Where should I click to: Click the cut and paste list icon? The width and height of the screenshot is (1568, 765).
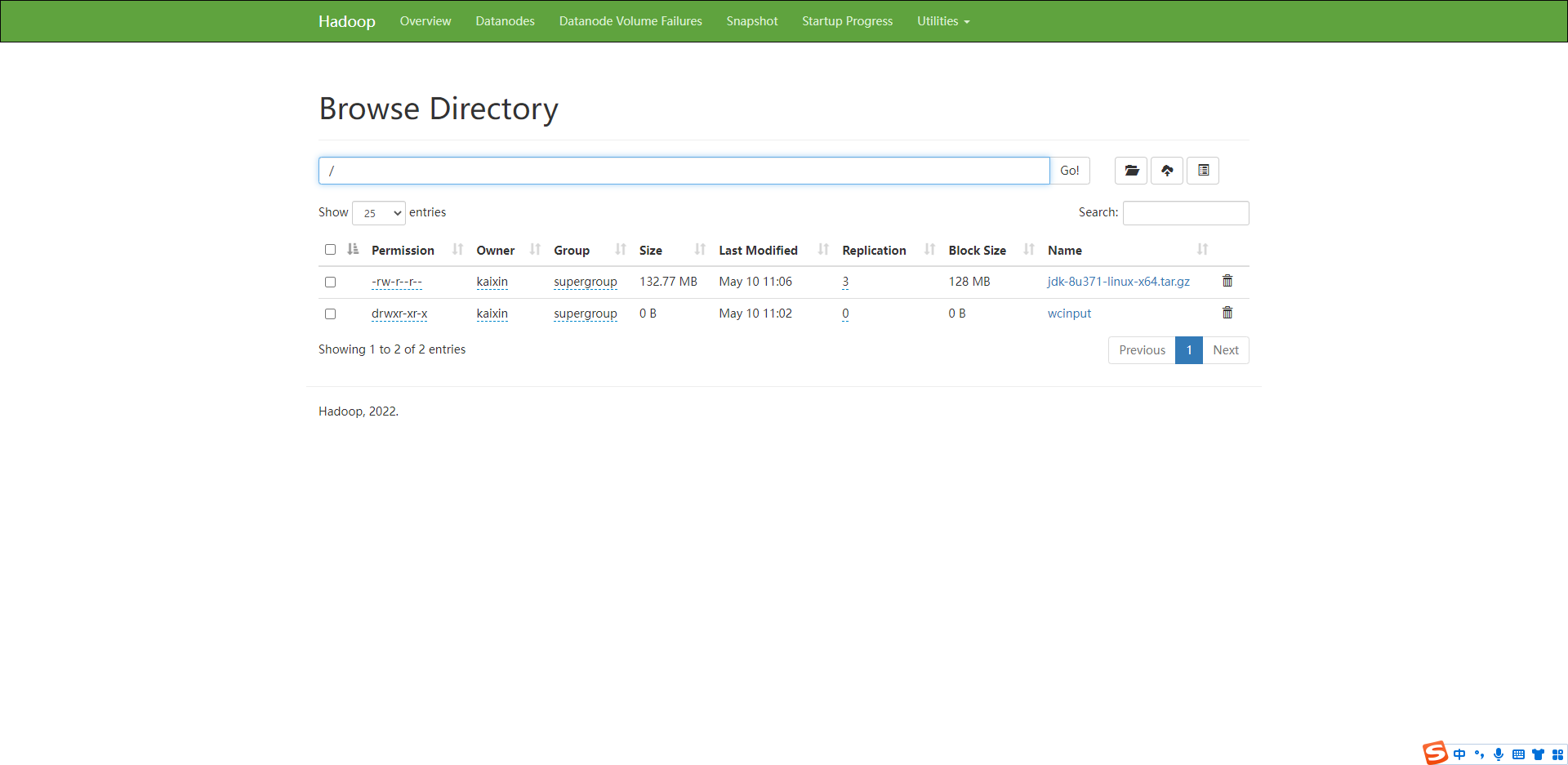click(1203, 171)
